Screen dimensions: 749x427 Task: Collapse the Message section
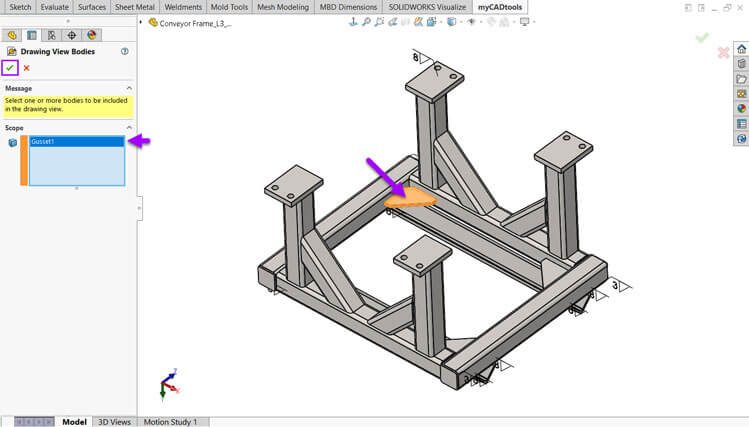pyautogui.click(x=129, y=88)
